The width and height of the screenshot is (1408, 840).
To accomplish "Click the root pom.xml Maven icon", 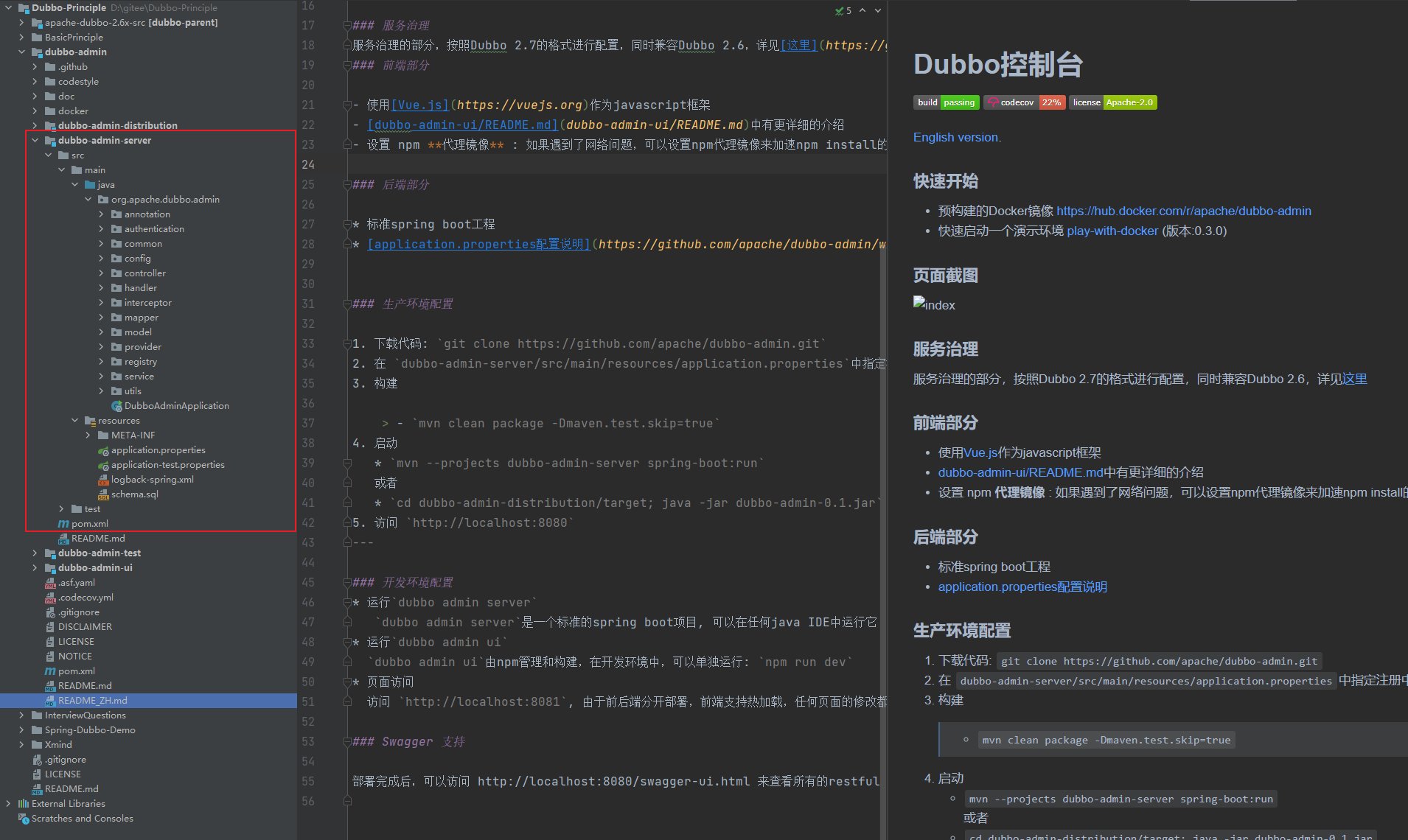I will click(x=50, y=671).
